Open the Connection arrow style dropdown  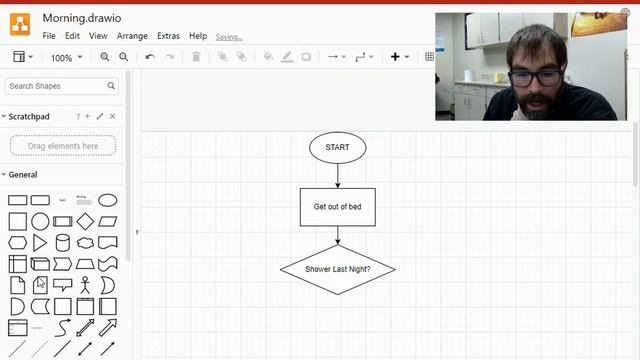pos(337,57)
